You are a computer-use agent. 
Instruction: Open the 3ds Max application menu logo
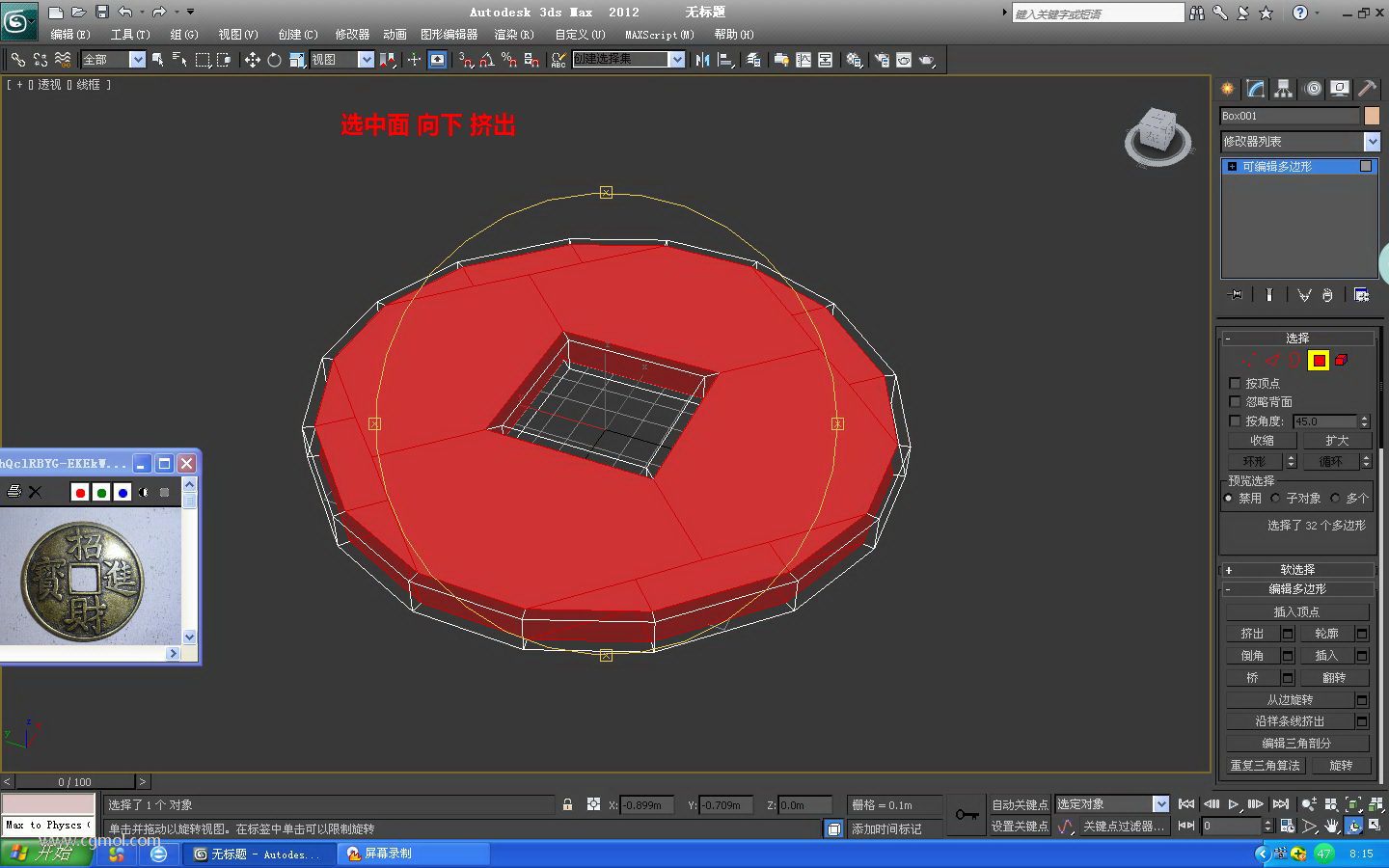18,20
